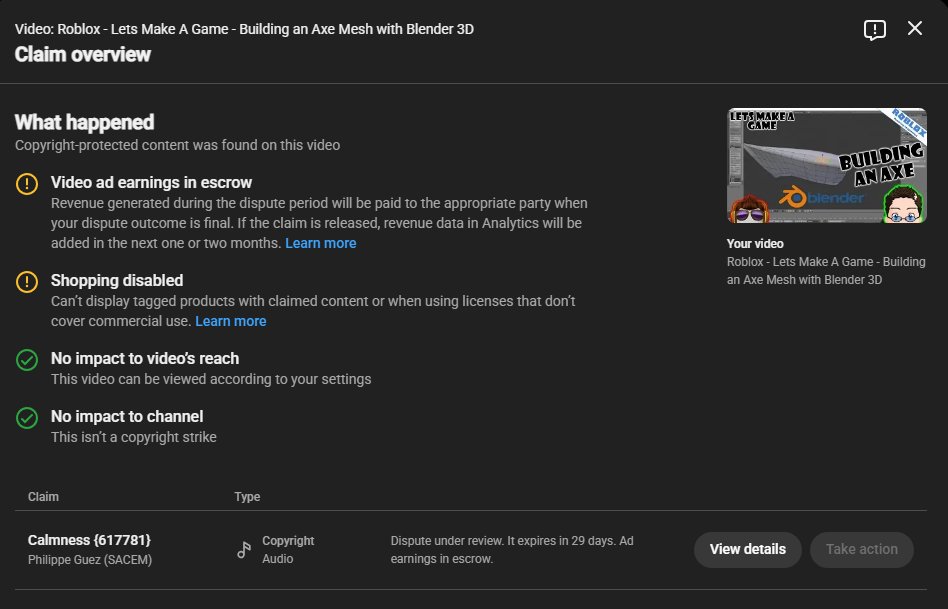Click video title under Your video label

(x=826, y=271)
